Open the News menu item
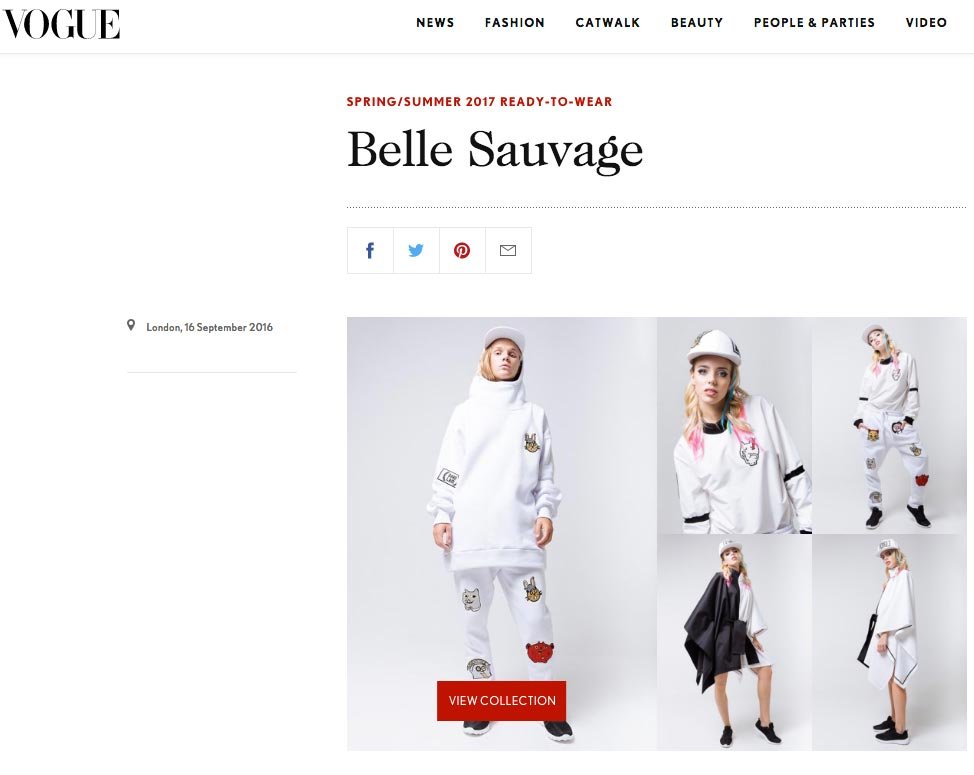This screenshot has width=974, height=775. tap(435, 23)
